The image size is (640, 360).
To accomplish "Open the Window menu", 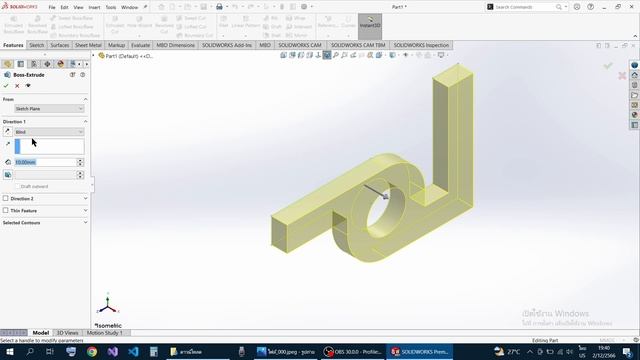I will (129, 7).
